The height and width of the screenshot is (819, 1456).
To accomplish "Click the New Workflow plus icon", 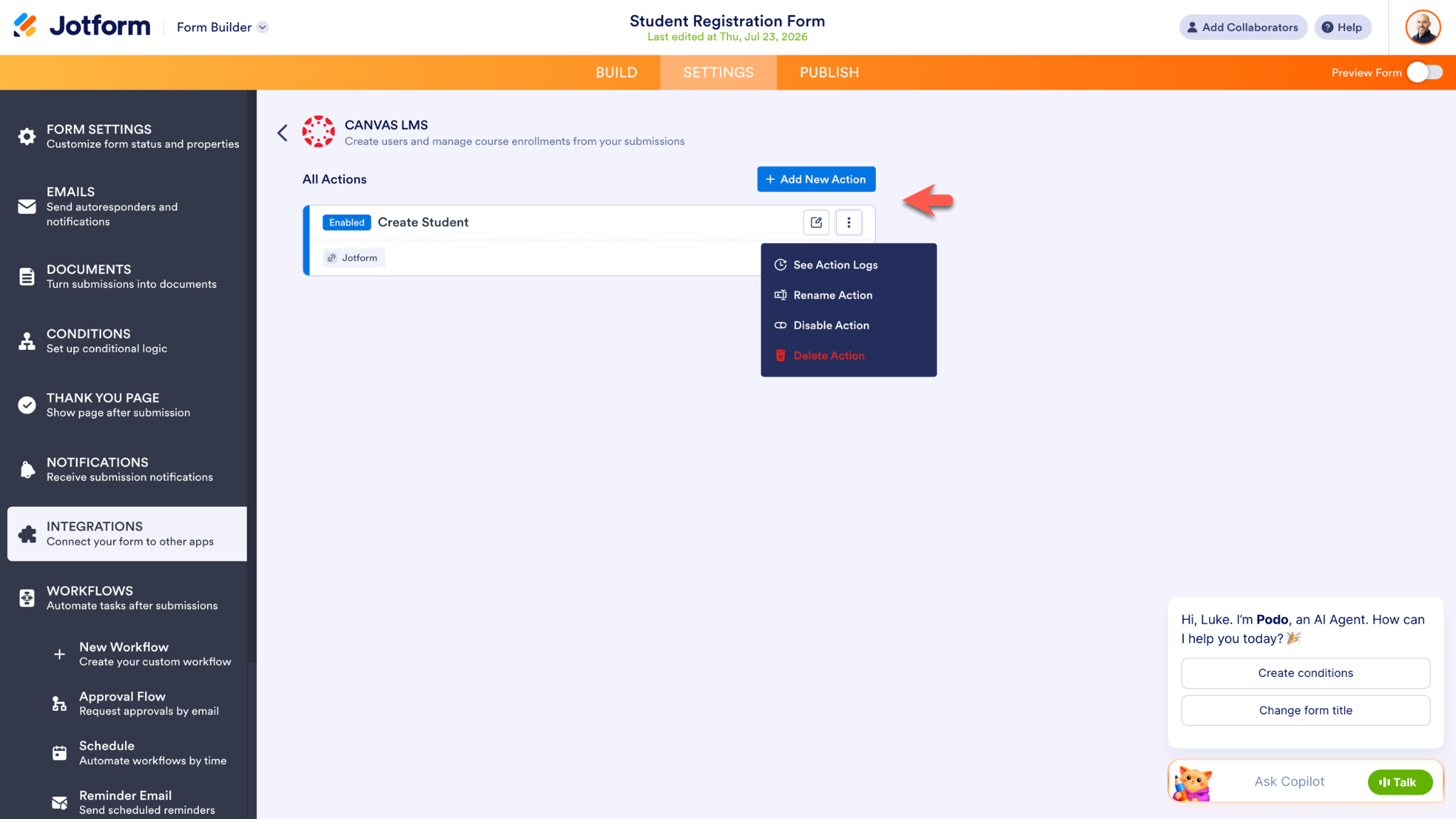I will coord(60,654).
